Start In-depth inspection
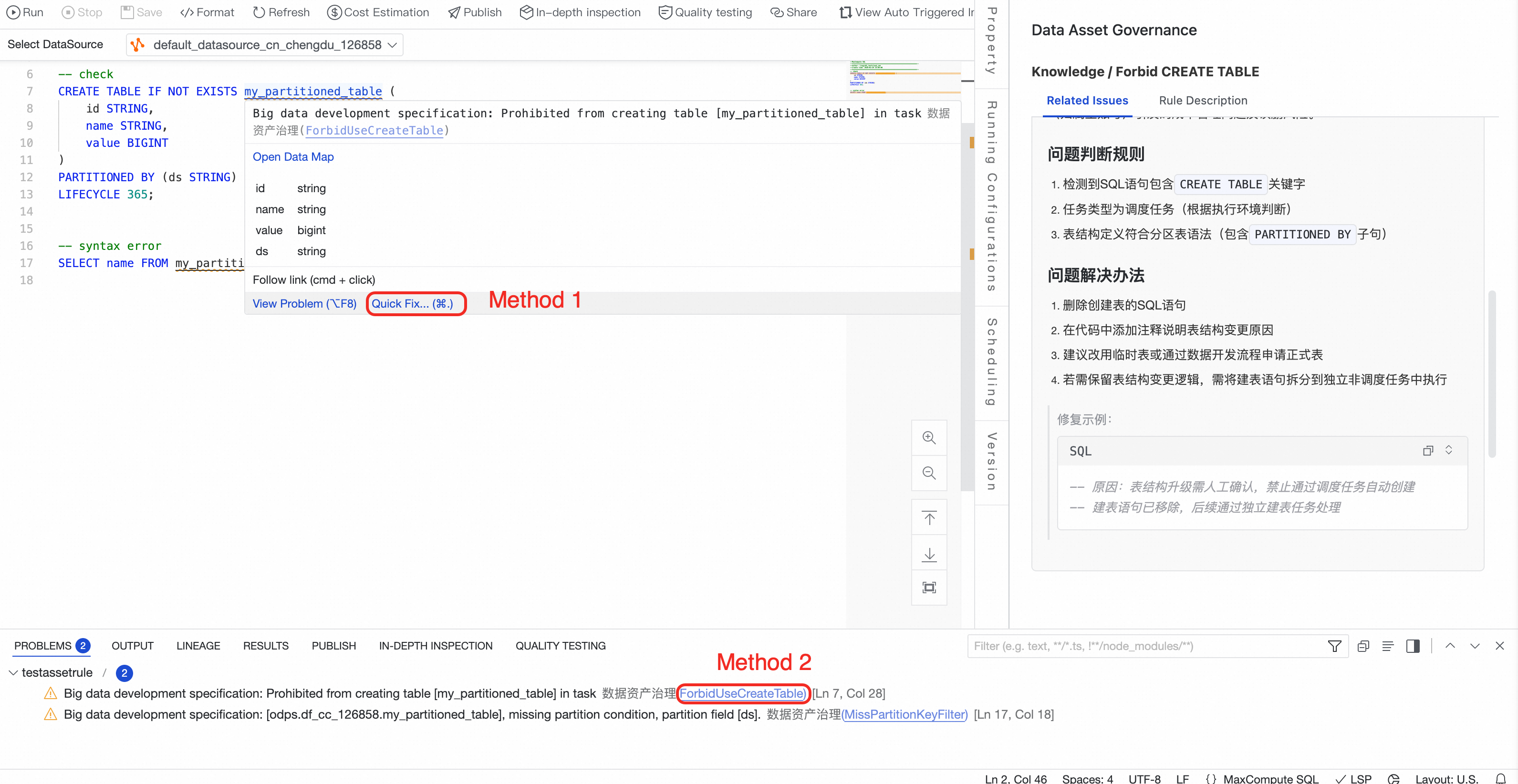The height and width of the screenshot is (784, 1518). pos(580,12)
